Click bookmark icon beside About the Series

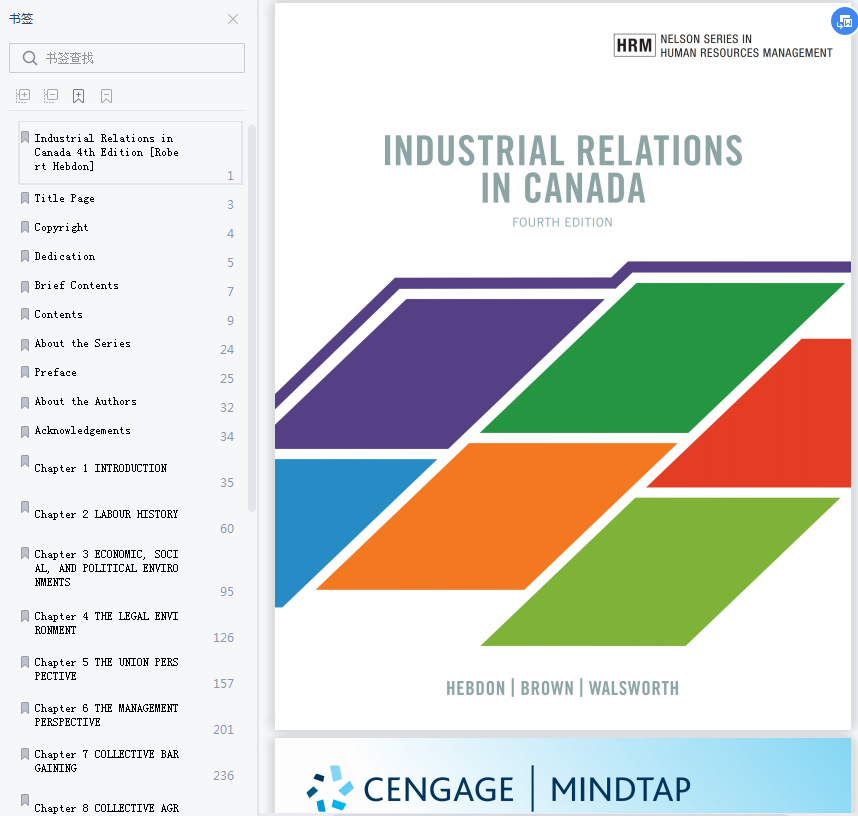25,345
